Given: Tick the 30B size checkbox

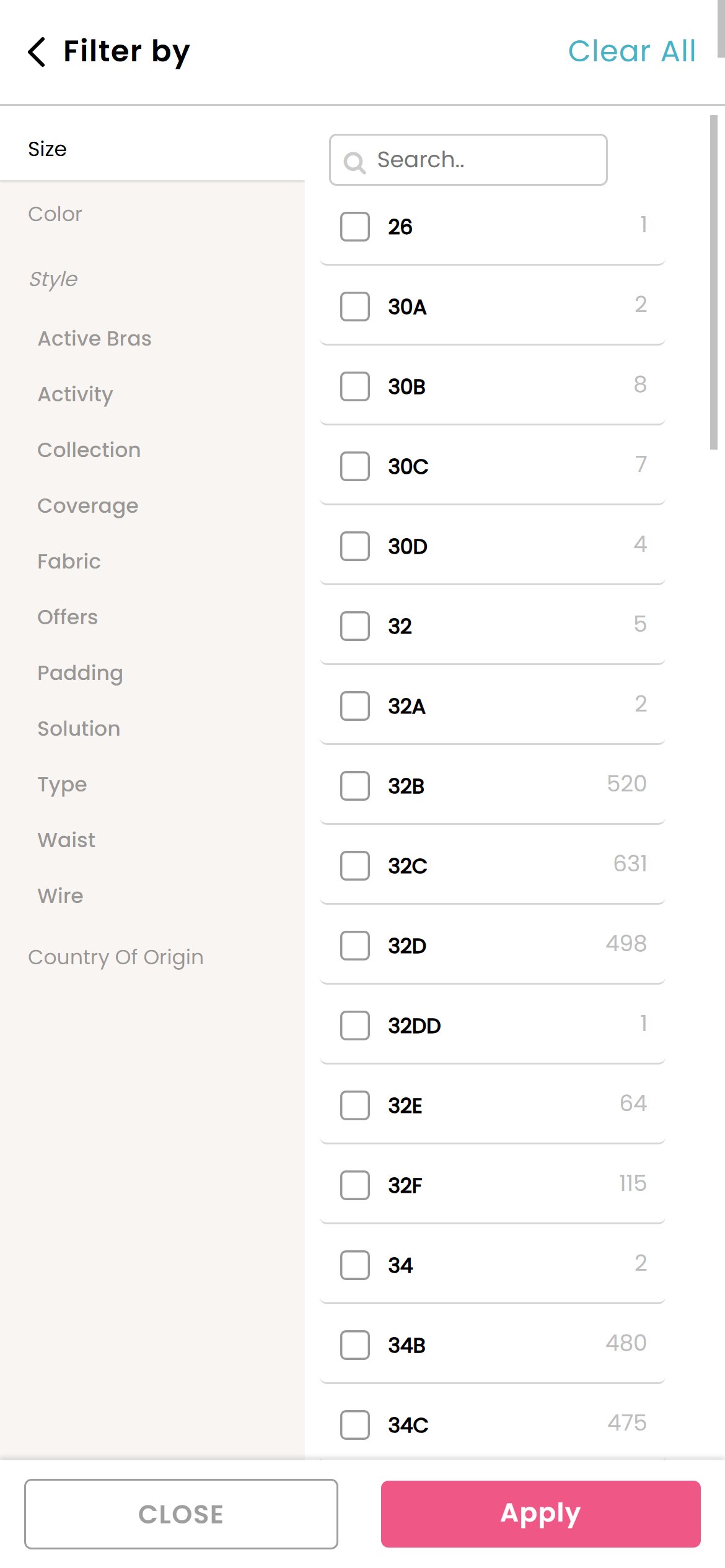Looking at the screenshot, I should (355, 386).
